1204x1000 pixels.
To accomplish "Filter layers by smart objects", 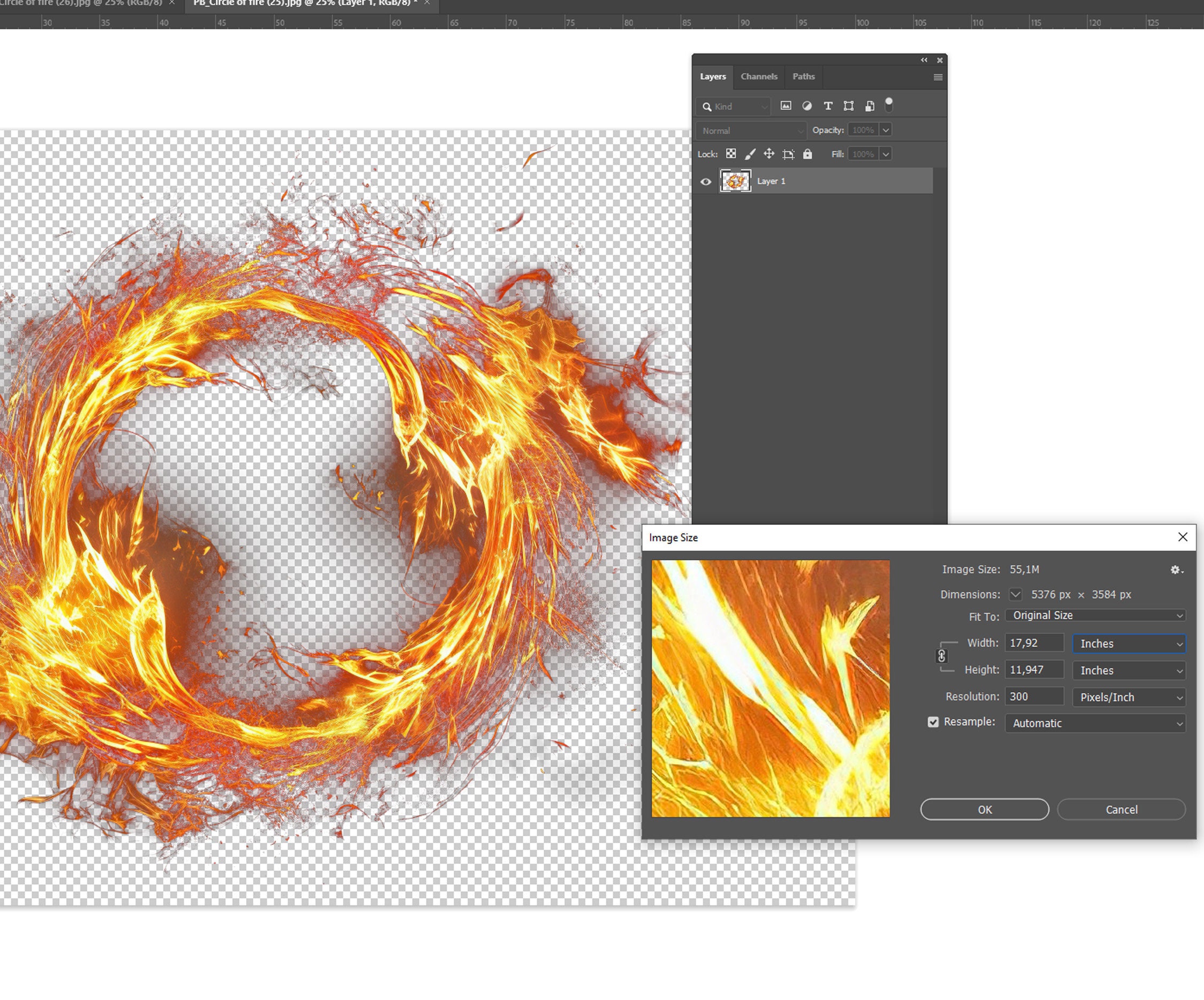I will click(869, 106).
